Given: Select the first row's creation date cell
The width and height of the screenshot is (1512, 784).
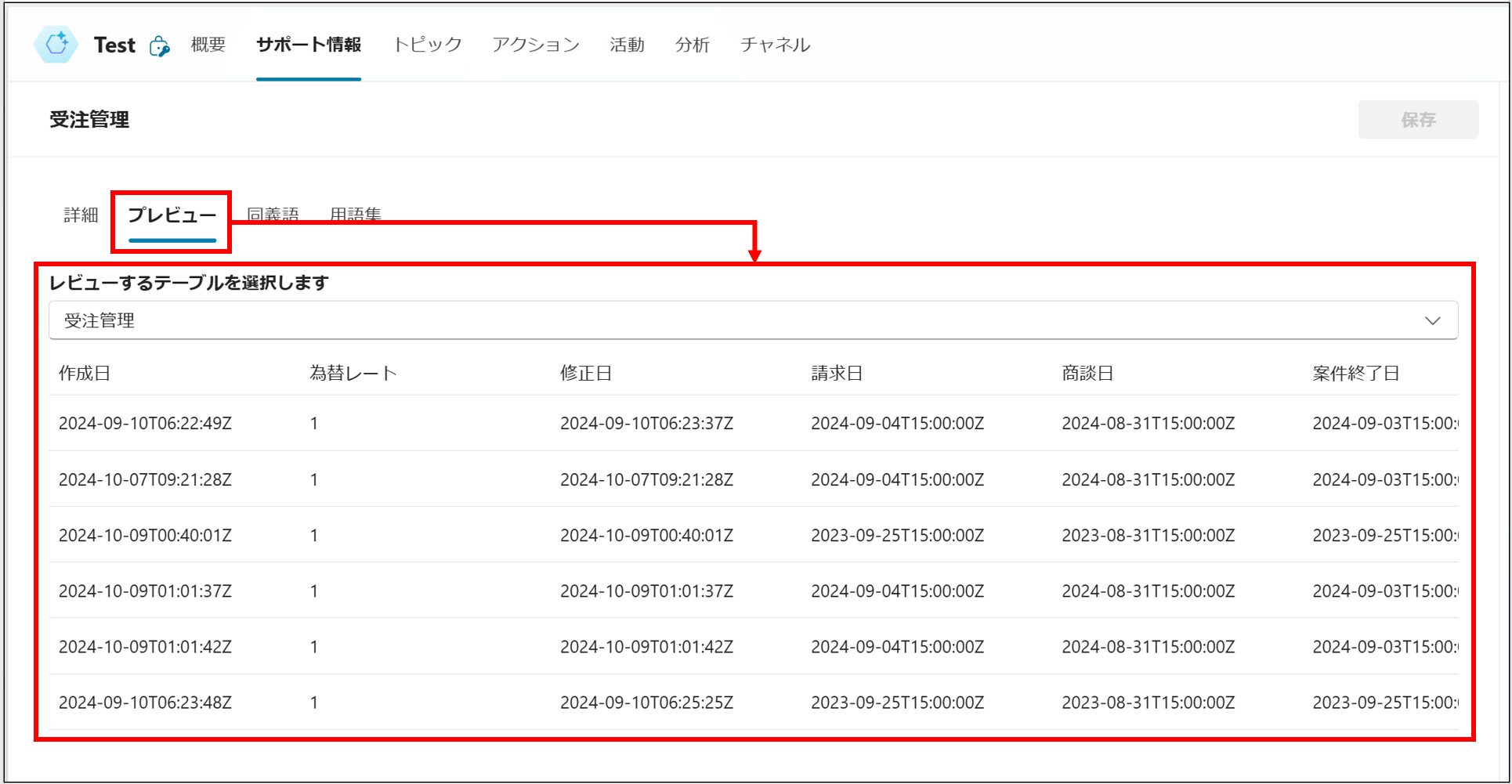Looking at the screenshot, I should (146, 424).
